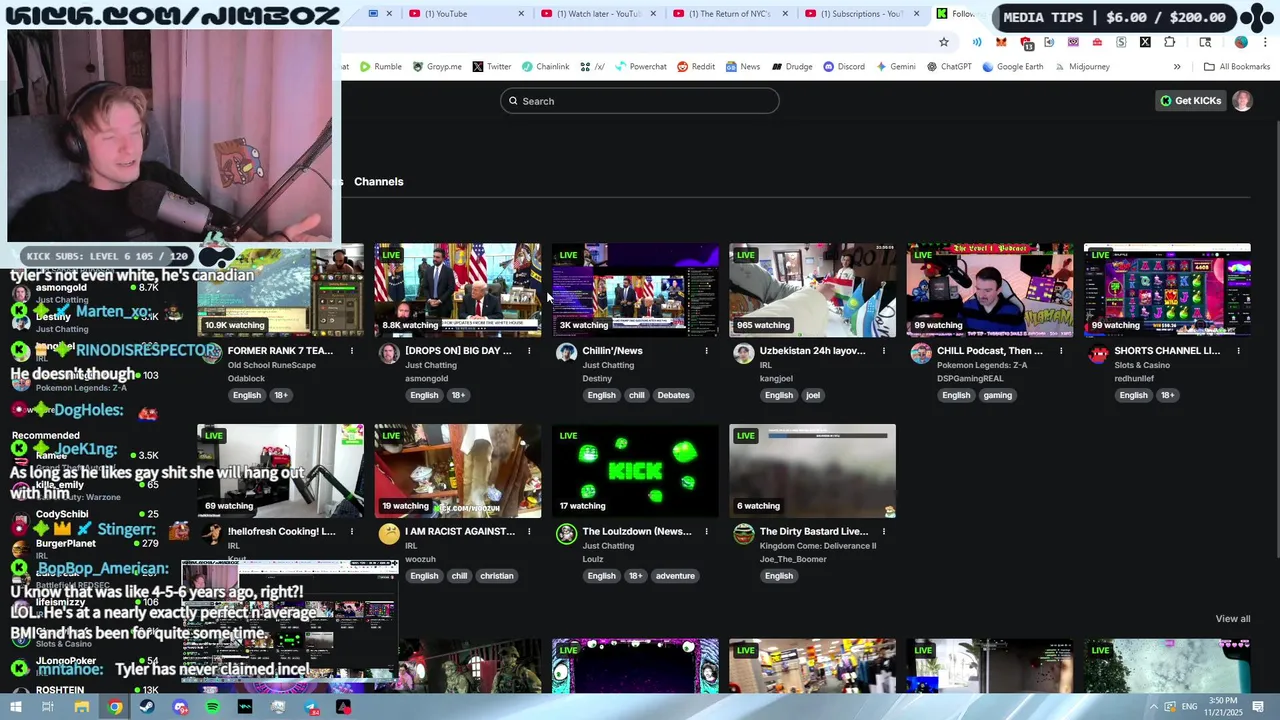Image resolution: width=1280 pixels, height=720 pixels.
Task: Open DSPGamingREAL channel avatar
Action: tap(921, 353)
